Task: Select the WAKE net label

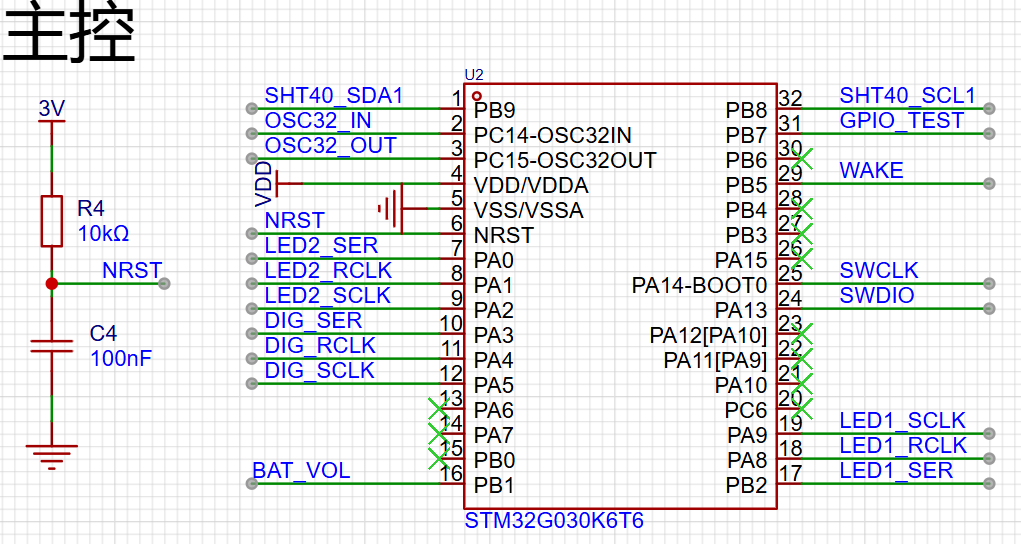Action: click(871, 171)
